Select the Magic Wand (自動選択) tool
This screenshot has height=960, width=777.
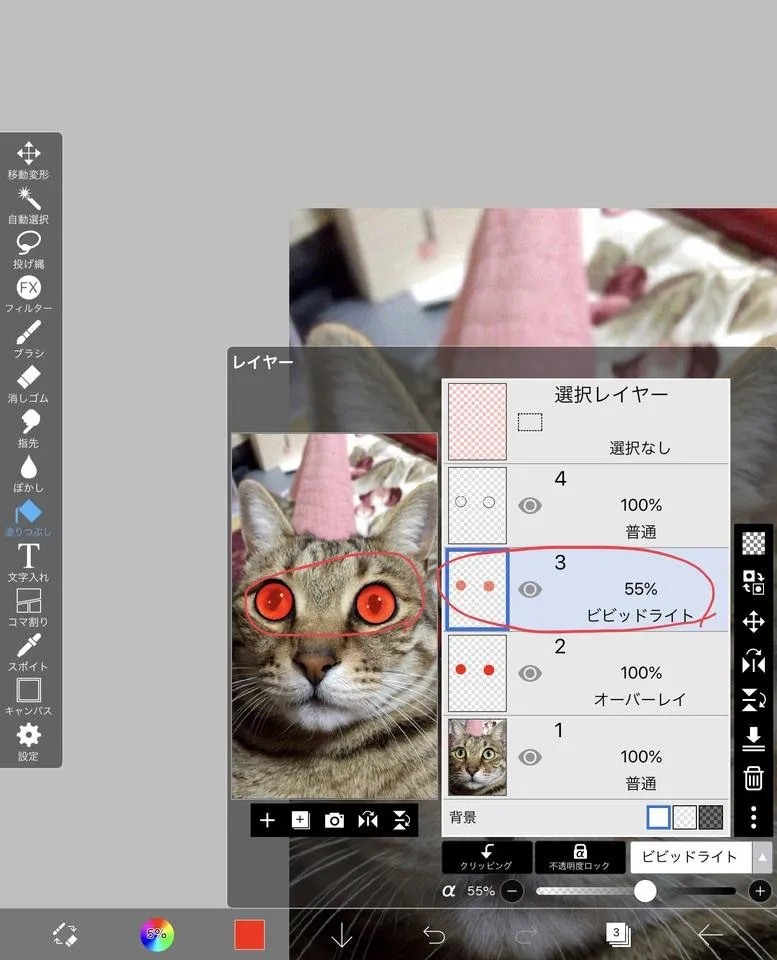tap(28, 205)
